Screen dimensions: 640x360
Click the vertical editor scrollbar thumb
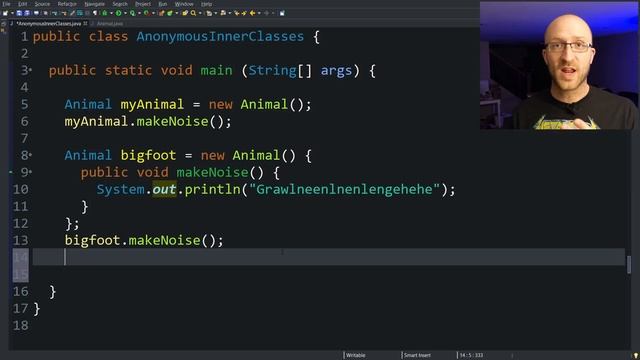pyautogui.click(x=629, y=264)
